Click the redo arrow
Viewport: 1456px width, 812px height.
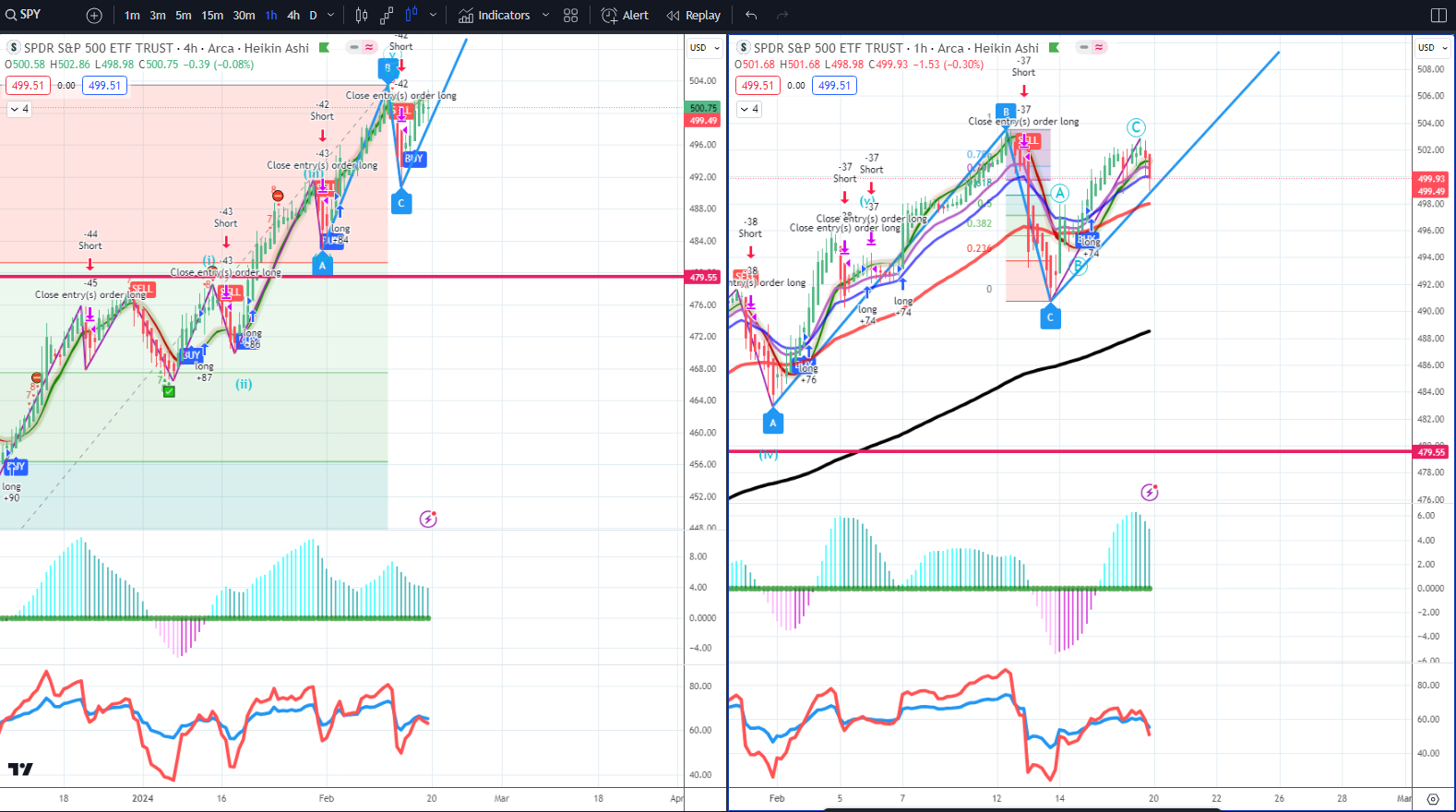[782, 16]
